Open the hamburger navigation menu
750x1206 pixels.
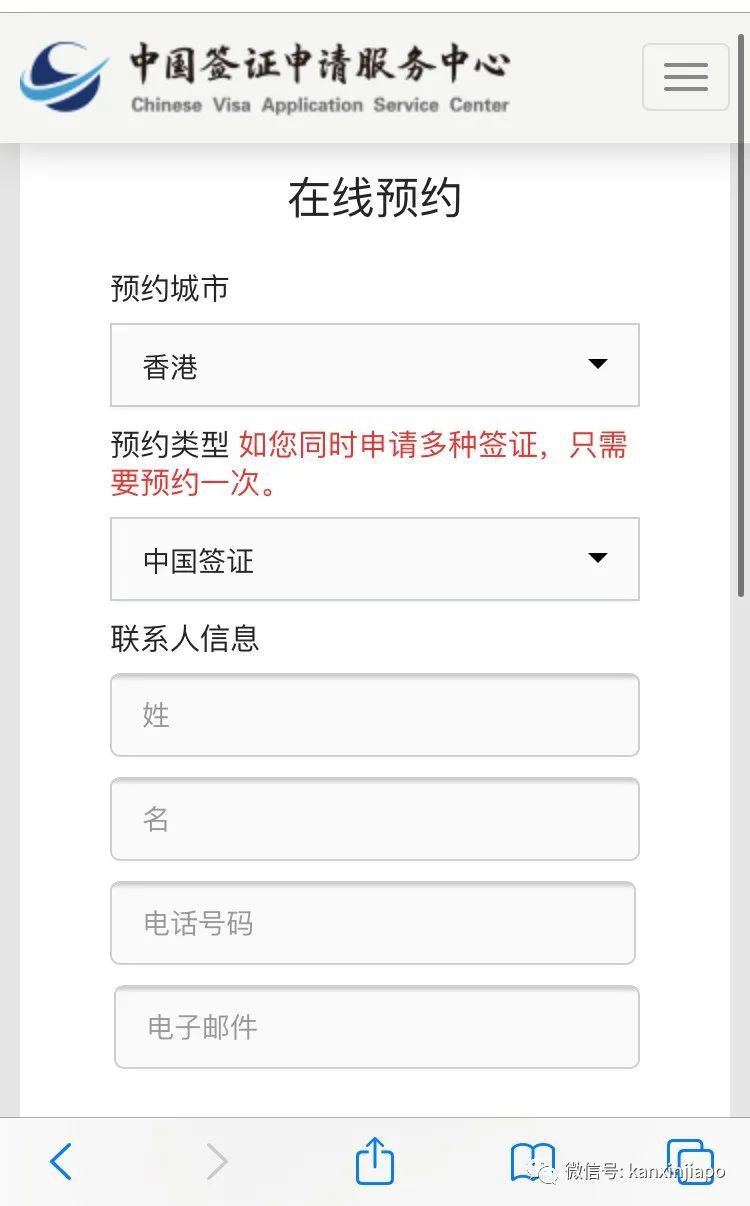pos(685,77)
